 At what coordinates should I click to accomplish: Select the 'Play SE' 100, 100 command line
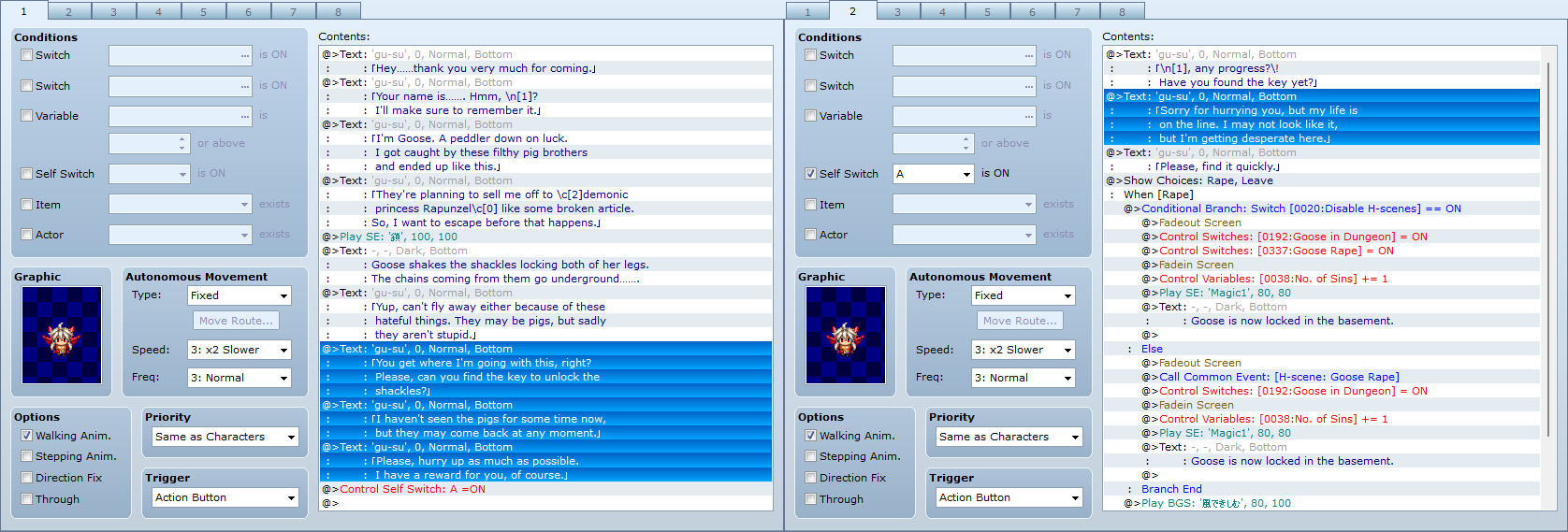click(545, 237)
